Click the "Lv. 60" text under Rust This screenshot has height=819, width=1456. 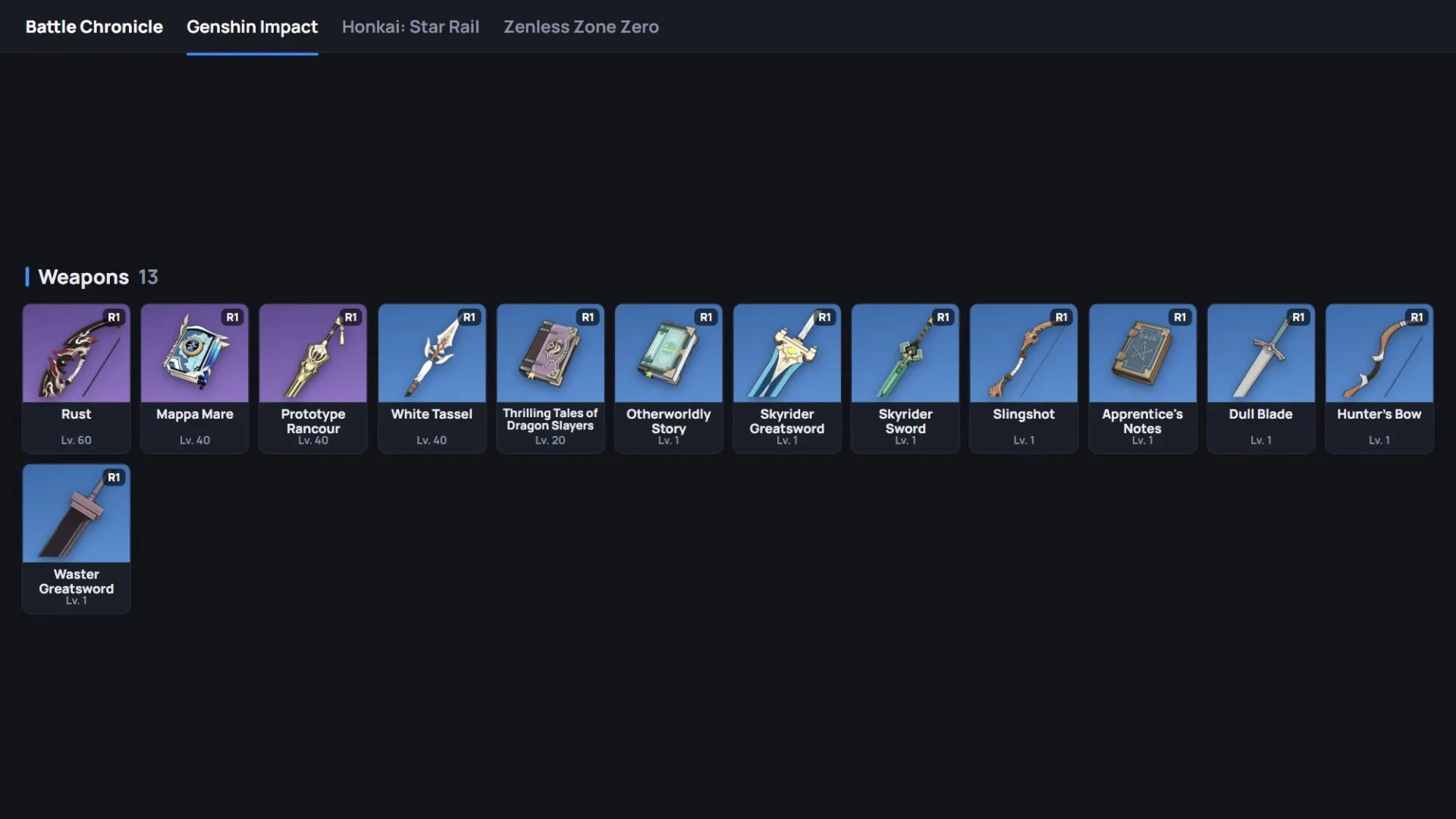pyautogui.click(x=76, y=440)
